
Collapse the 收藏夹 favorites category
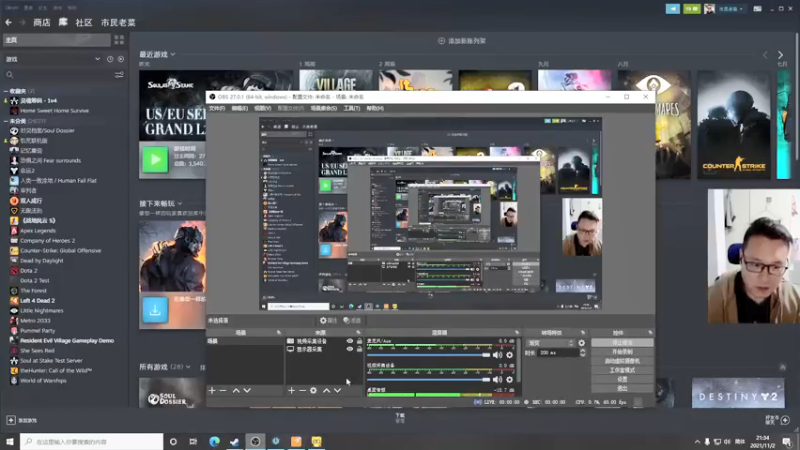coord(6,91)
